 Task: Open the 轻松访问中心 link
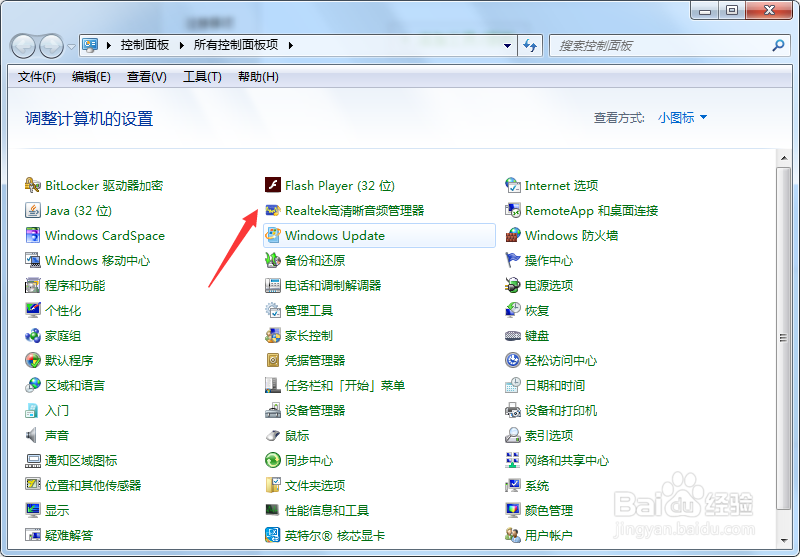pos(561,361)
